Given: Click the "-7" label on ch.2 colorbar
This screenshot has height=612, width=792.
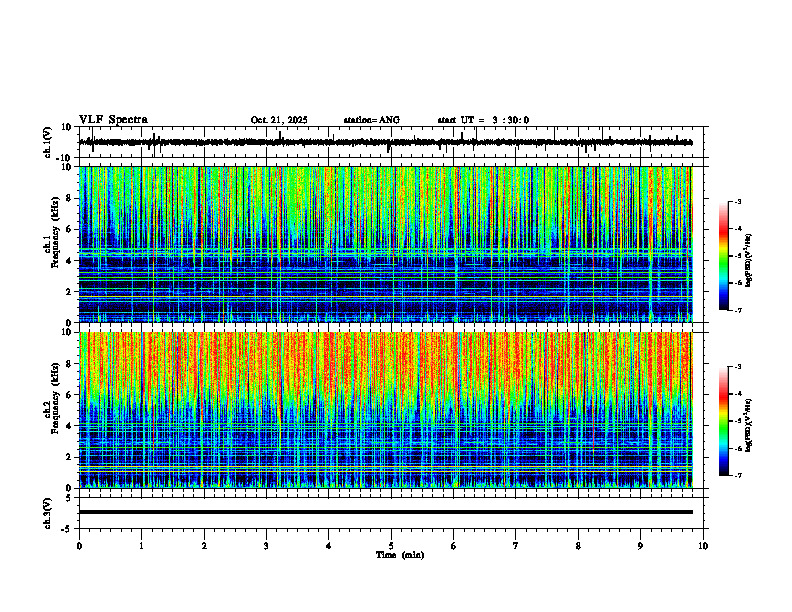Looking at the screenshot, I should tap(737, 476).
